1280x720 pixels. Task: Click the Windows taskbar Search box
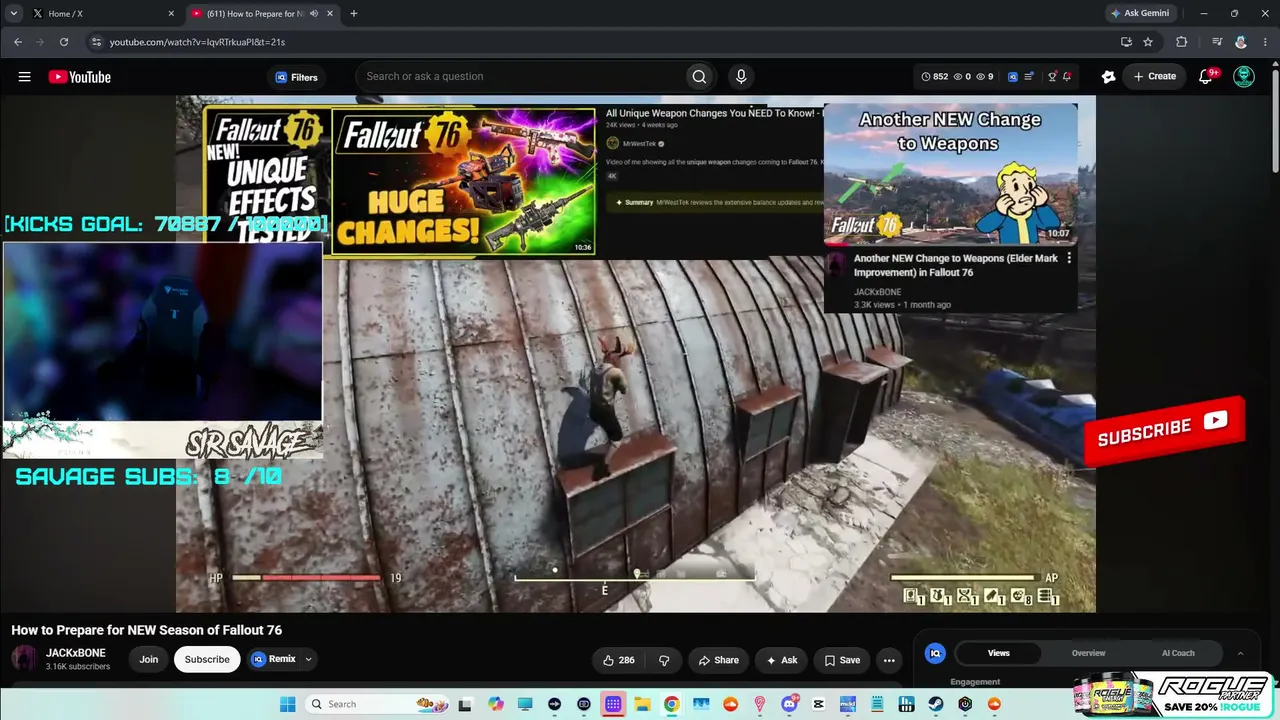pyautogui.click(x=377, y=704)
